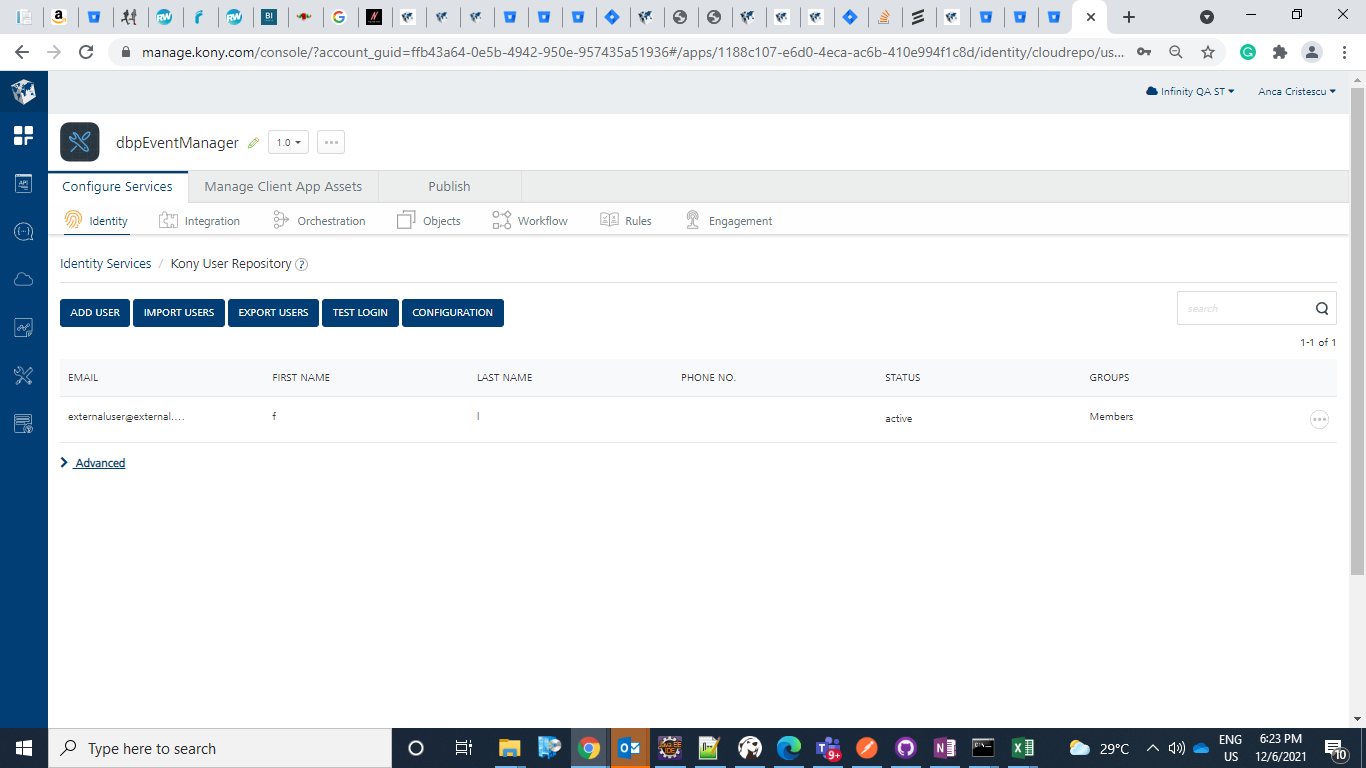The height and width of the screenshot is (768, 1366).
Task: Open the version 1.0 dropdown
Action: pos(288,142)
